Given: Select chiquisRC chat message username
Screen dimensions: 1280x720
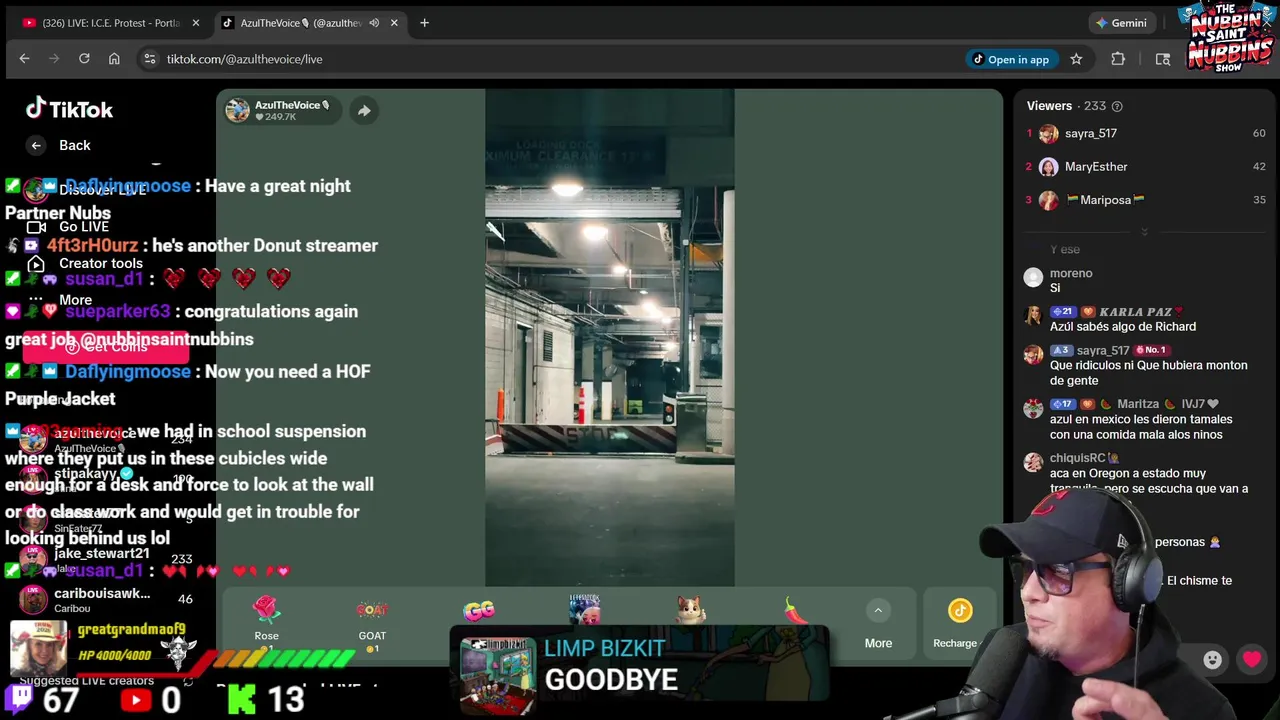Looking at the screenshot, I should point(1077,458).
